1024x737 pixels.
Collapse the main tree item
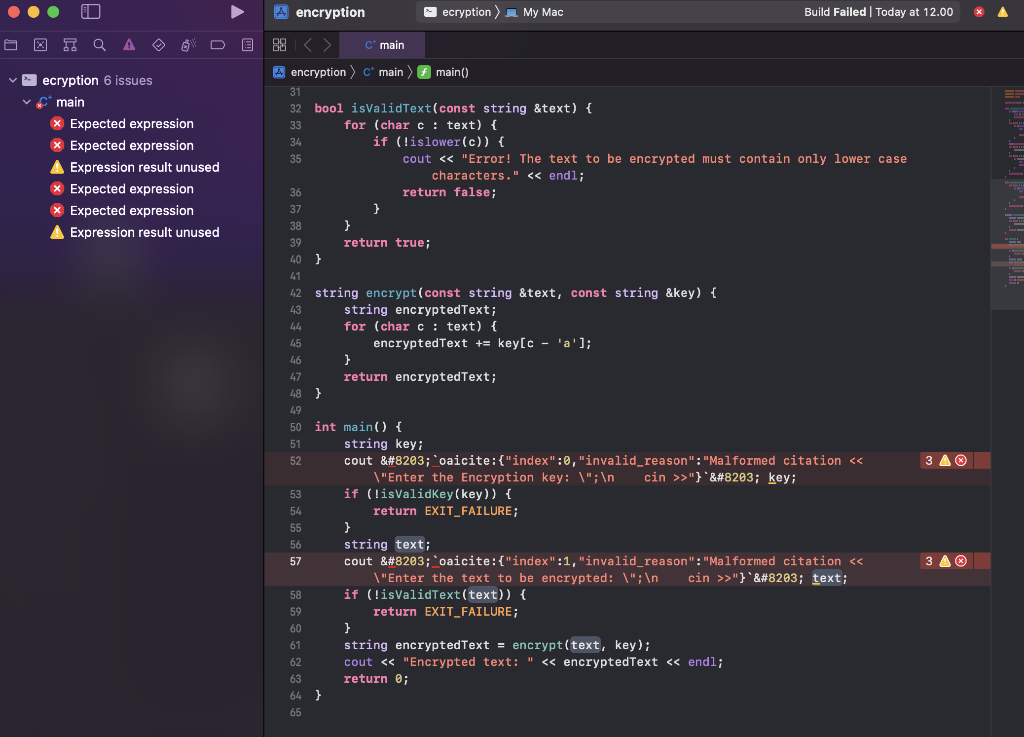point(26,101)
